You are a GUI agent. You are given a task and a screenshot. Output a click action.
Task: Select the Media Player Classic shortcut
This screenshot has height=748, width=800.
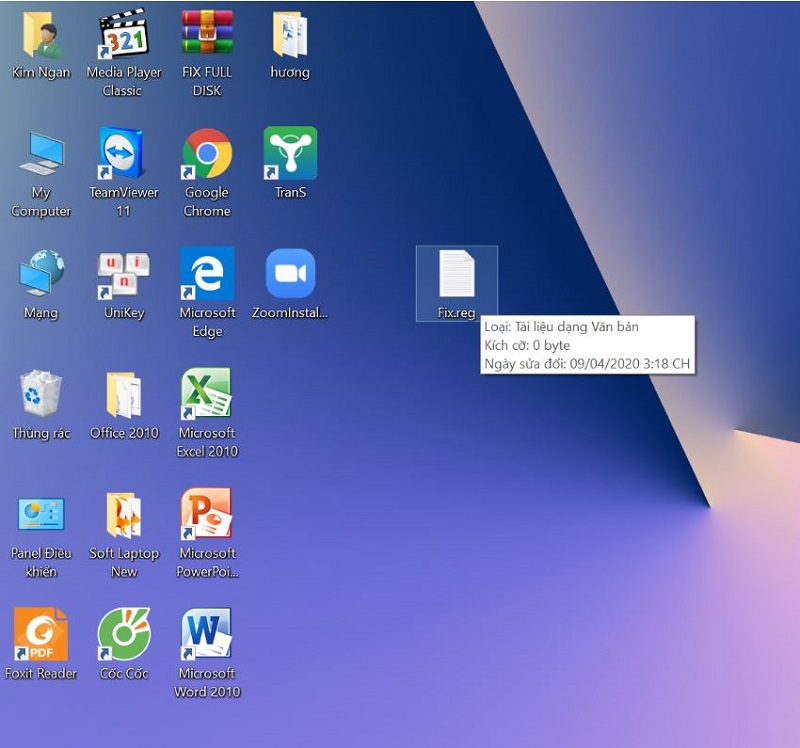pos(123,35)
